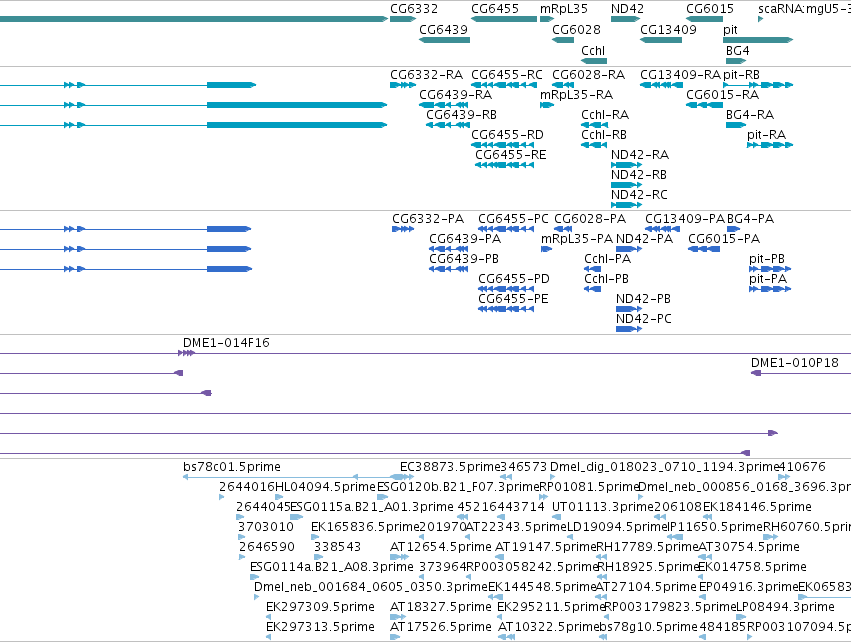
Task: Click EST EK297313.5prime
Action: click(320, 627)
